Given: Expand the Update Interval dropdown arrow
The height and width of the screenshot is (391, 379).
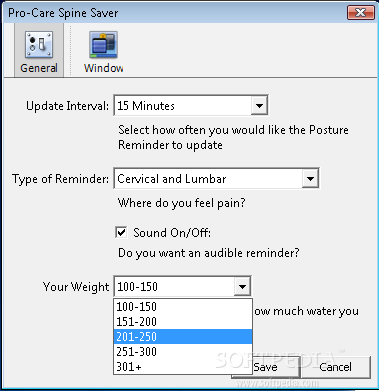Looking at the screenshot, I should (259, 106).
